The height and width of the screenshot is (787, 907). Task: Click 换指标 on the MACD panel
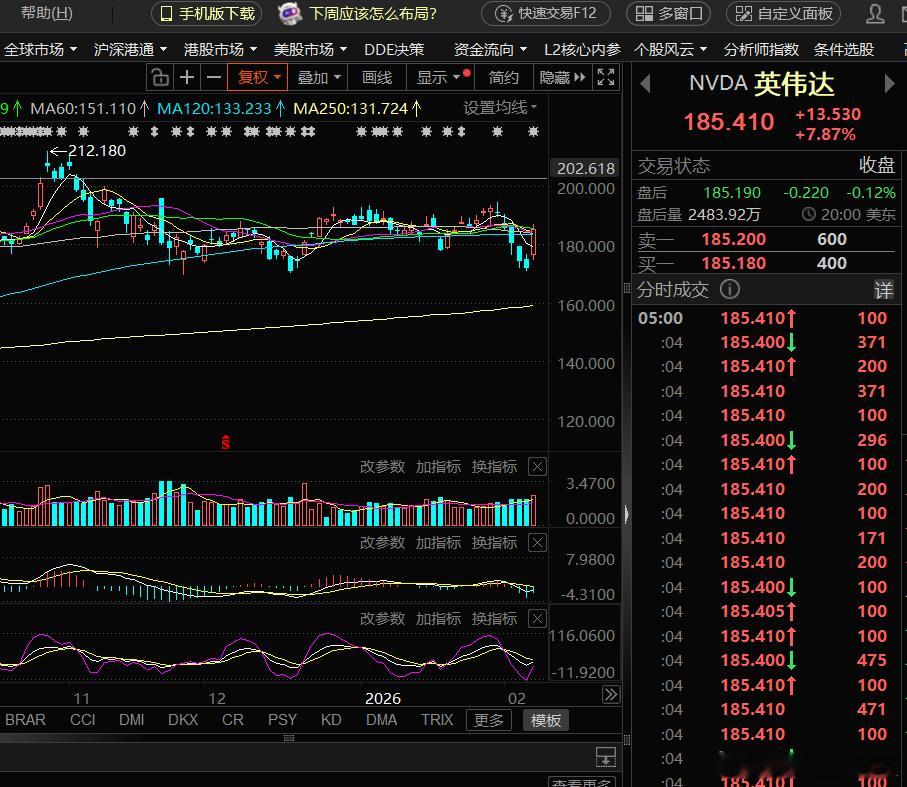coord(494,542)
